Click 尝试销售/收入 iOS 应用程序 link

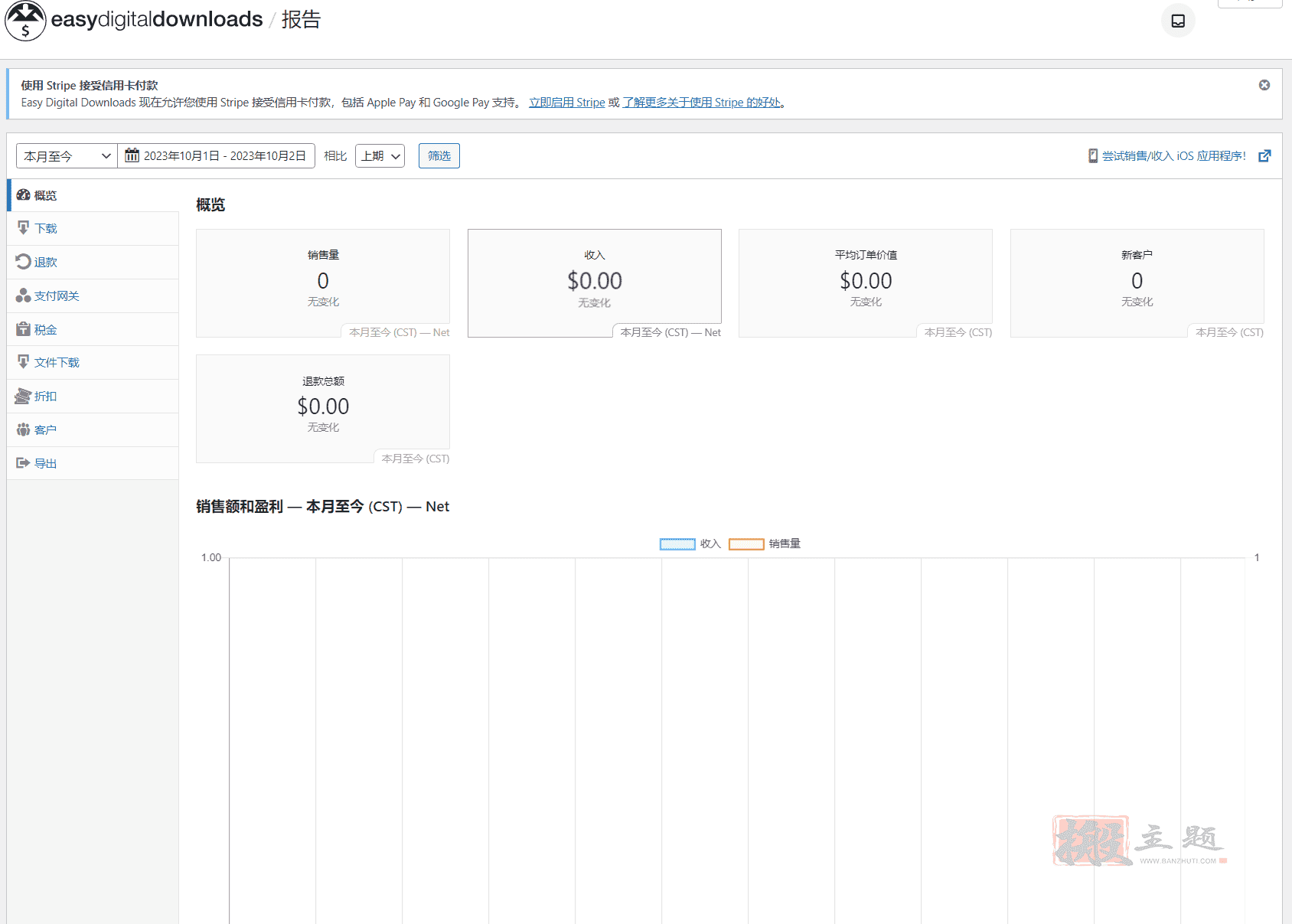pyautogui.click(x=1174, y=155)
